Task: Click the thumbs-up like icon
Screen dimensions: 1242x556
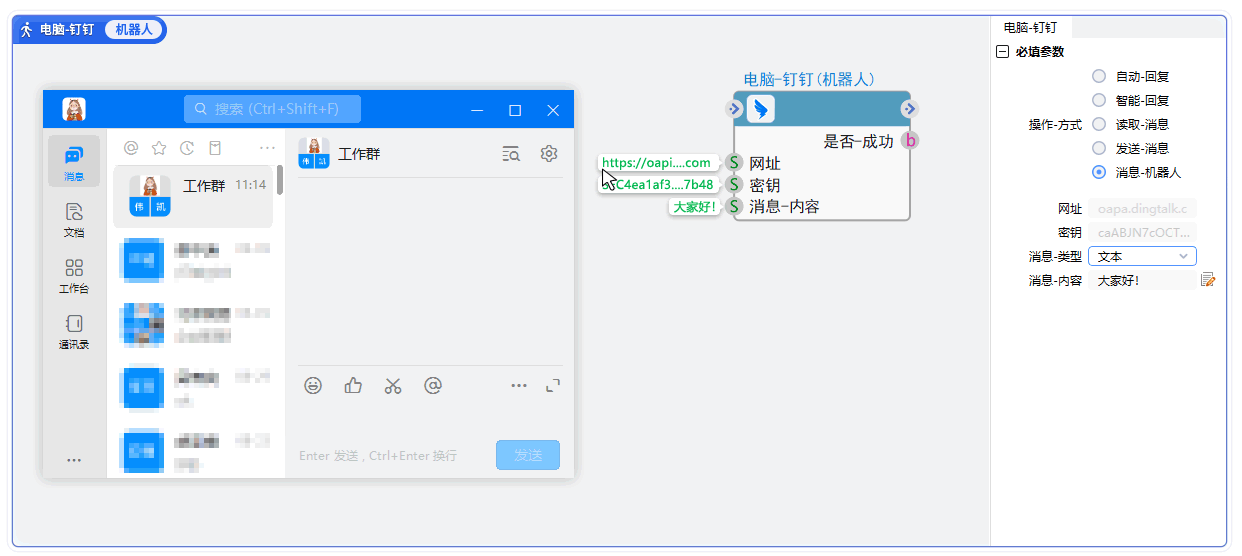Action: (353, 386)
